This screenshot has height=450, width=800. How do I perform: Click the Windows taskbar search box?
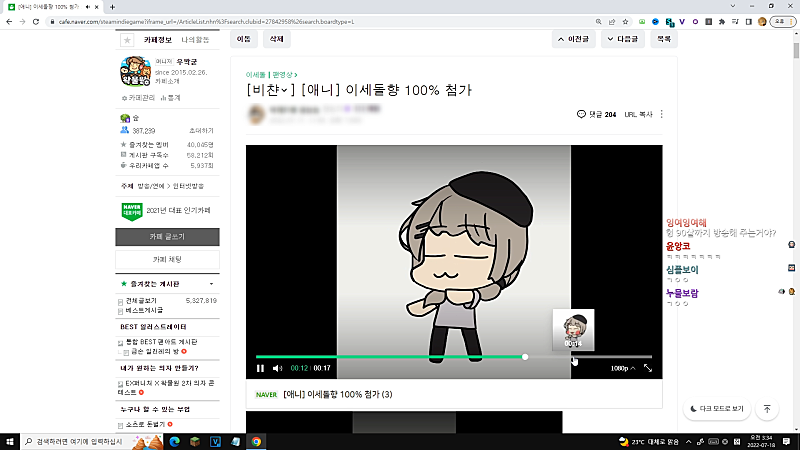click(92, 441)
